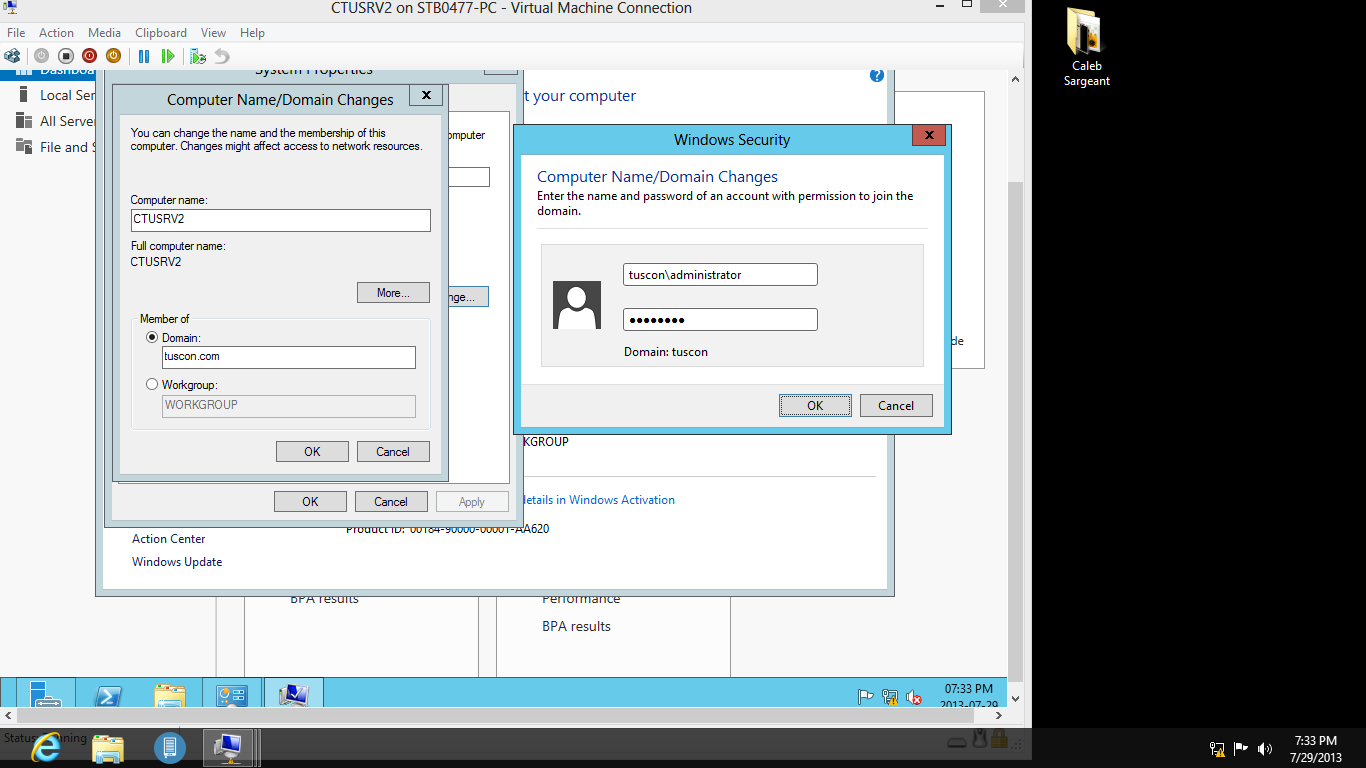Viewport: 1366px width, 768px height.
Task: Click the Computer name field
Action: pos(281,220)
